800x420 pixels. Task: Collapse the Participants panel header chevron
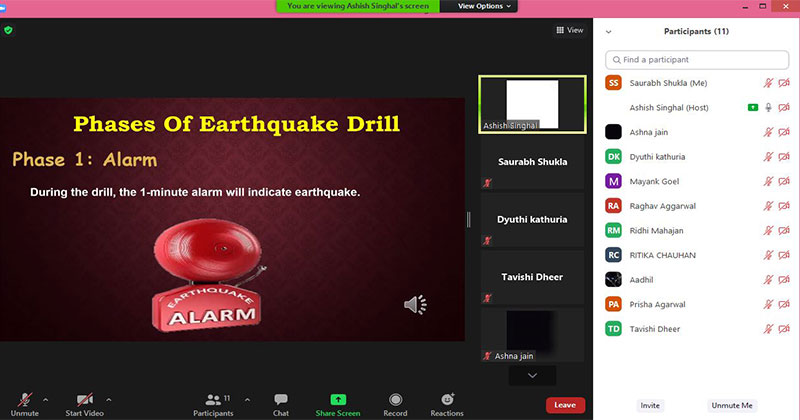[609, 32]
